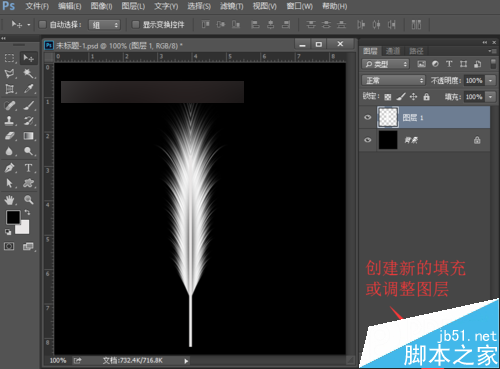Click the 不透明度 100% value field
Image resolution: width=500 pixels, height=369 pixels.
pyautogui.click(x=474, y=80)
